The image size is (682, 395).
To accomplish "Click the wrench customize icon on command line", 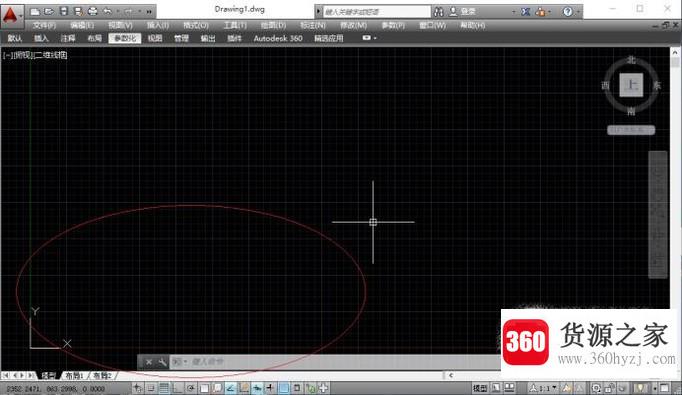I will (162, 362).
